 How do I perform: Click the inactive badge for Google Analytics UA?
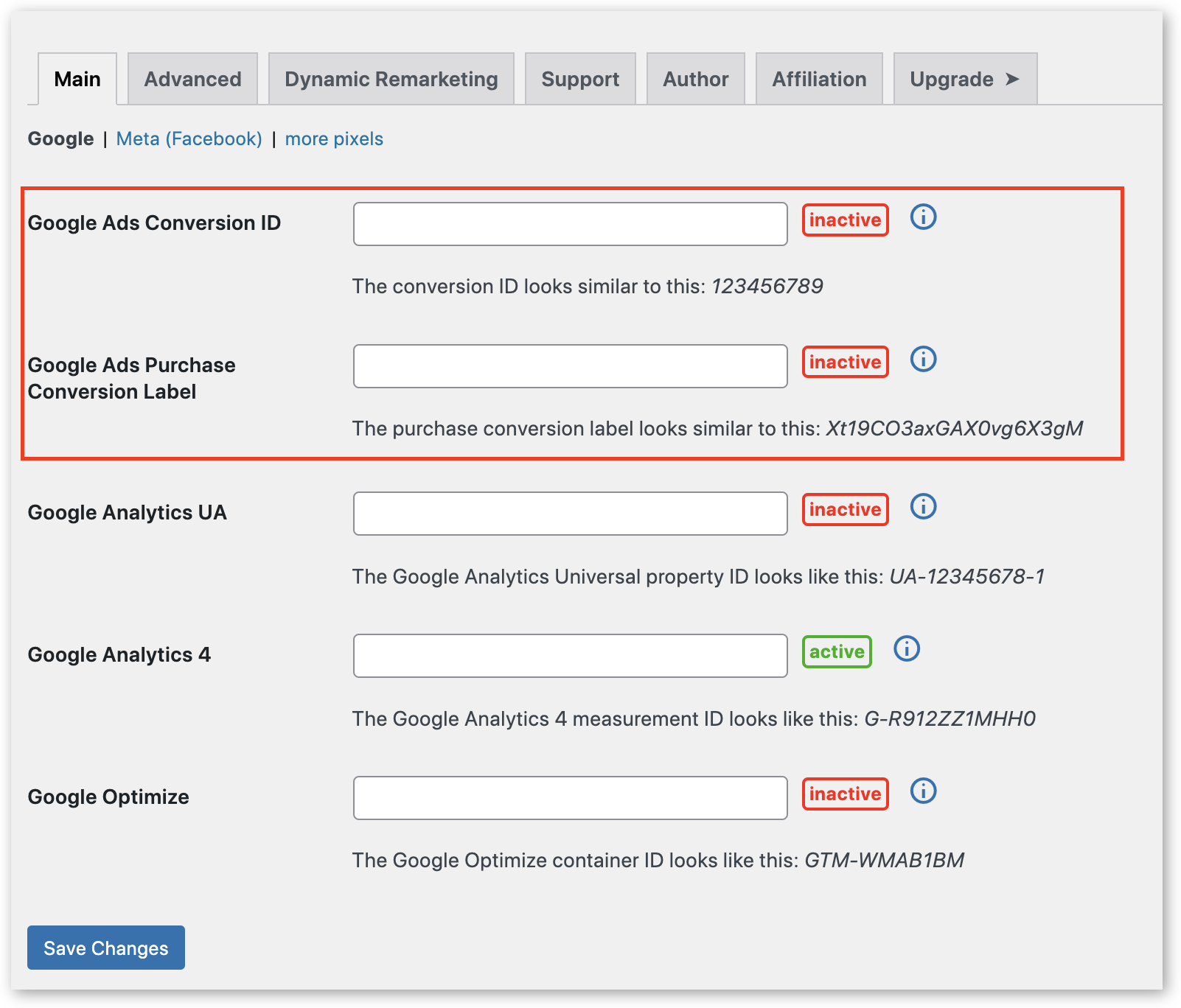[846, 509]
